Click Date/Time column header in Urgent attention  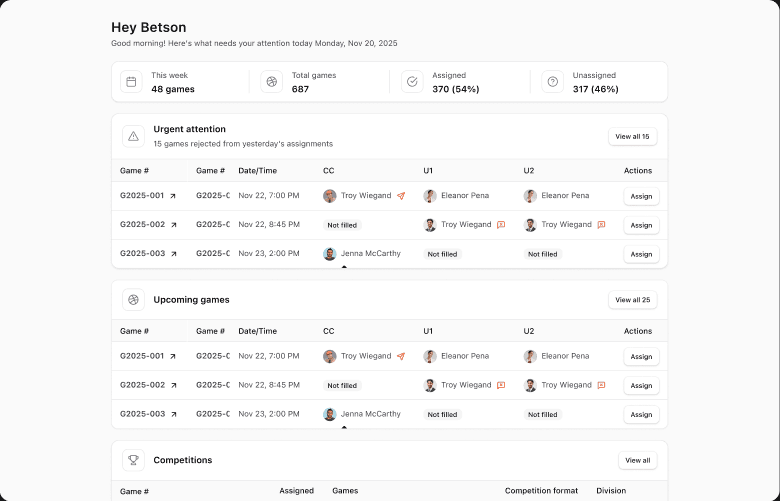coord(258,171)
